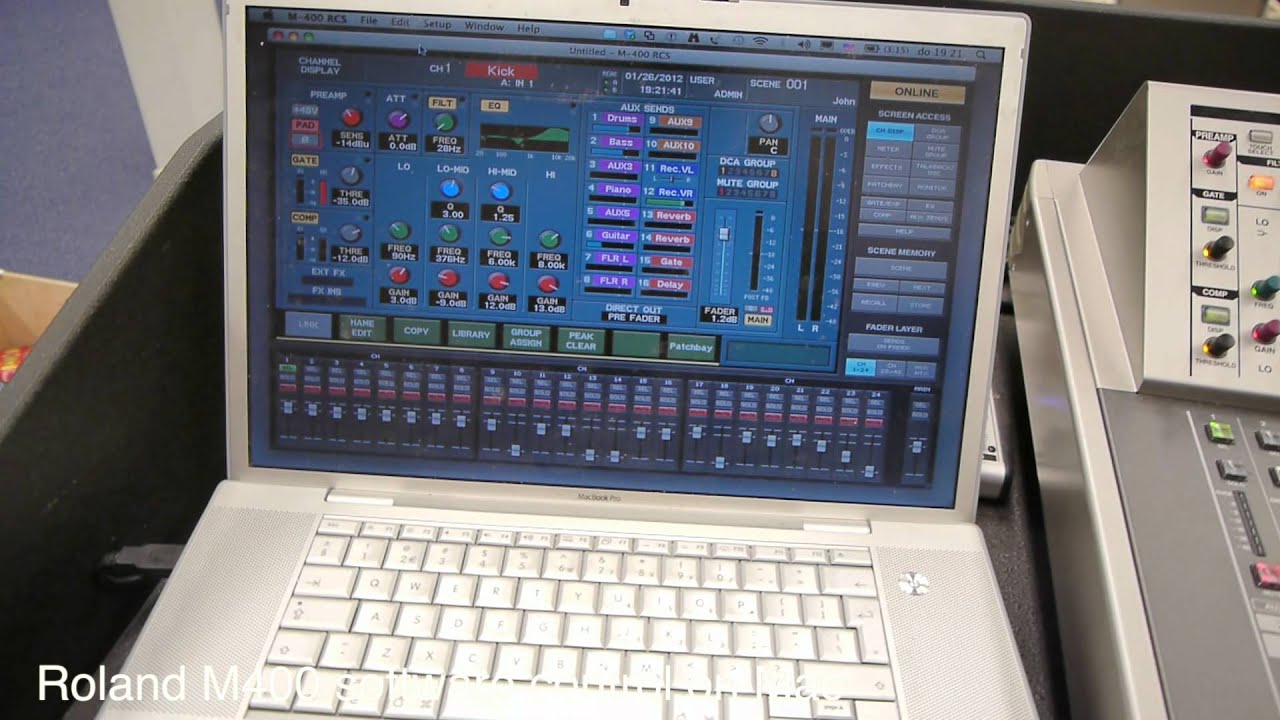
Task: Click the channel 10 fader in mixer
Action: pyautogui.click(x=516, y=450)
